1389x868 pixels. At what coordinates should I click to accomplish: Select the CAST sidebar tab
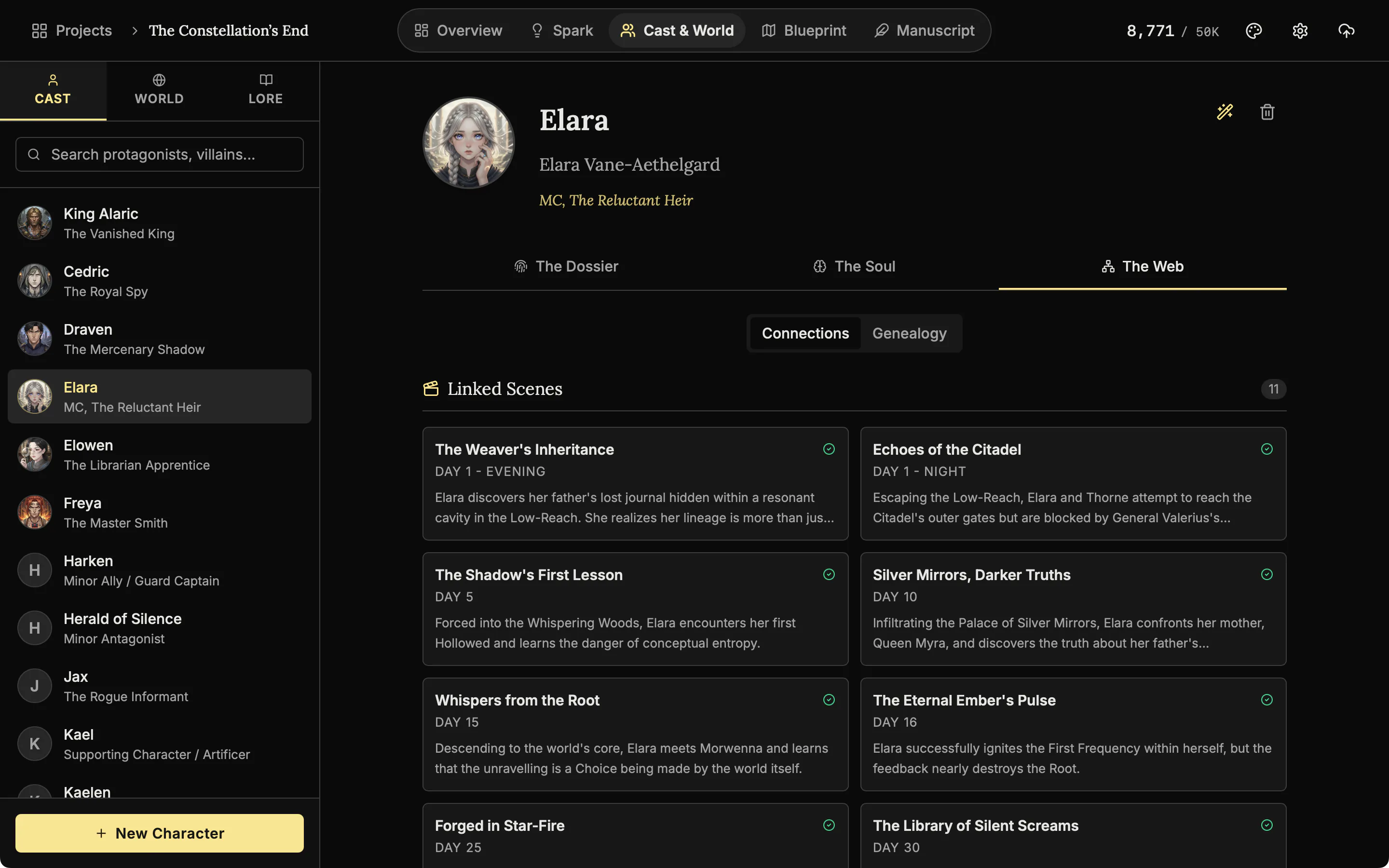pyautogui.click(x=53, y=91)
